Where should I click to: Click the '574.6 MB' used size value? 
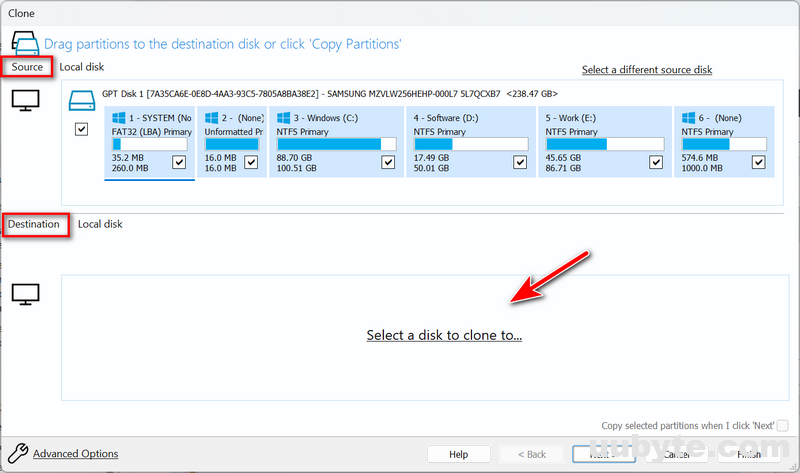tap(699, 158)
